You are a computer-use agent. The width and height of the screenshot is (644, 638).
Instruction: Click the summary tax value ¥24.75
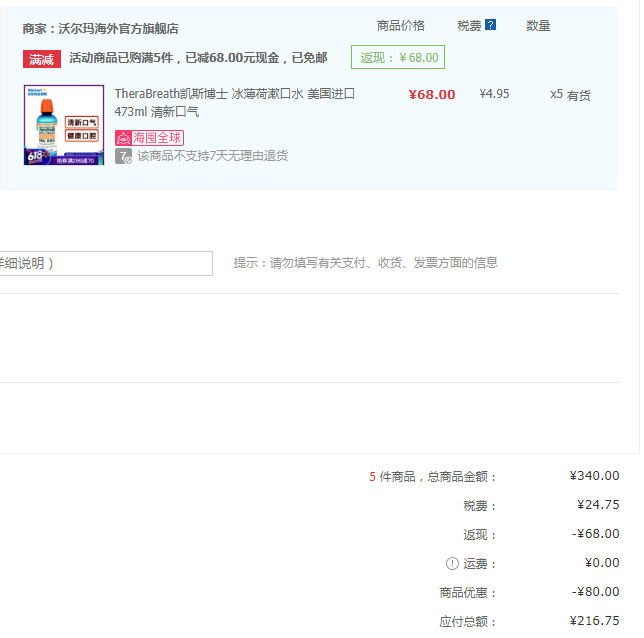coord(598,505)
